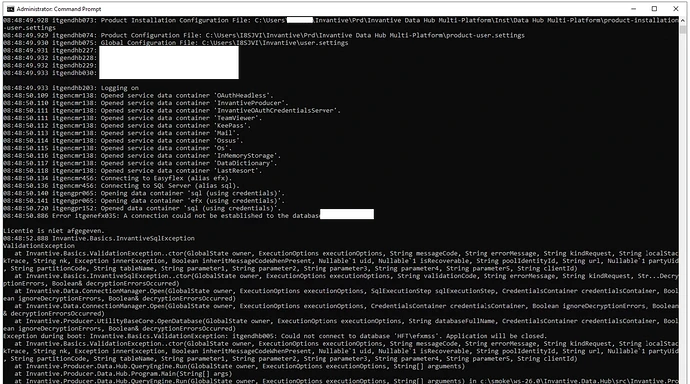The image size is (690, 384).
Task: Click the 'Hub.Program.Main(String[] args)' stack line
Action: tap(123, 373)
